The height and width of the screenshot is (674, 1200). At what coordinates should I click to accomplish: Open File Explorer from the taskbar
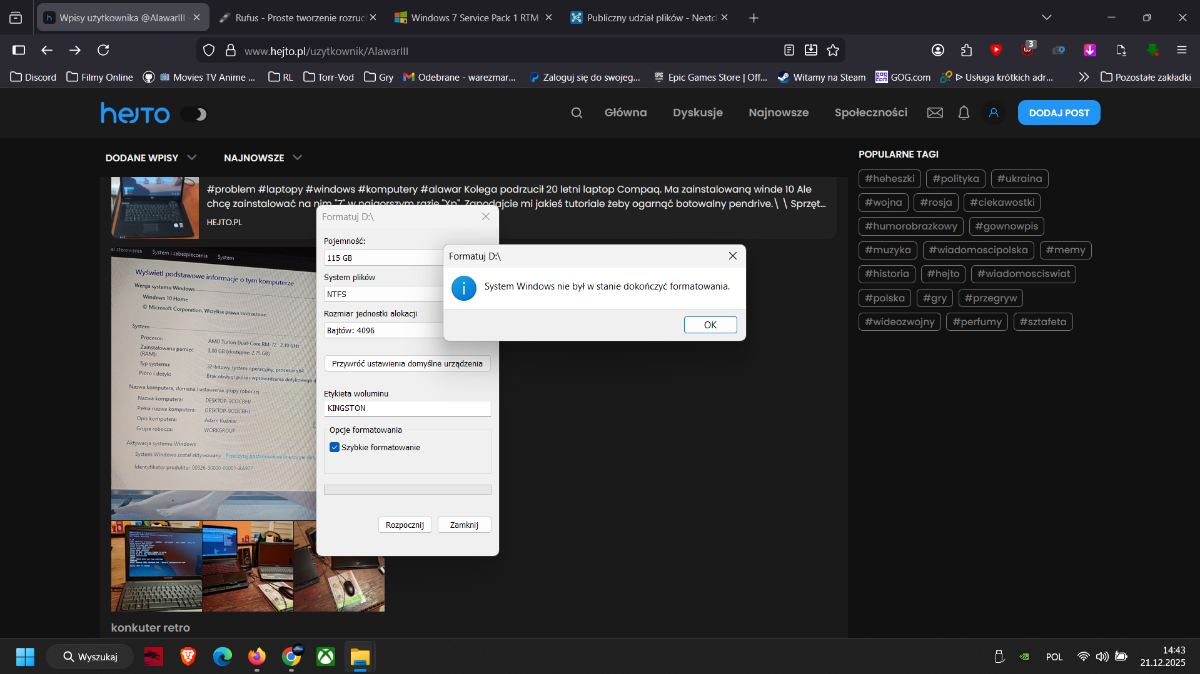[x=360, y=657]
